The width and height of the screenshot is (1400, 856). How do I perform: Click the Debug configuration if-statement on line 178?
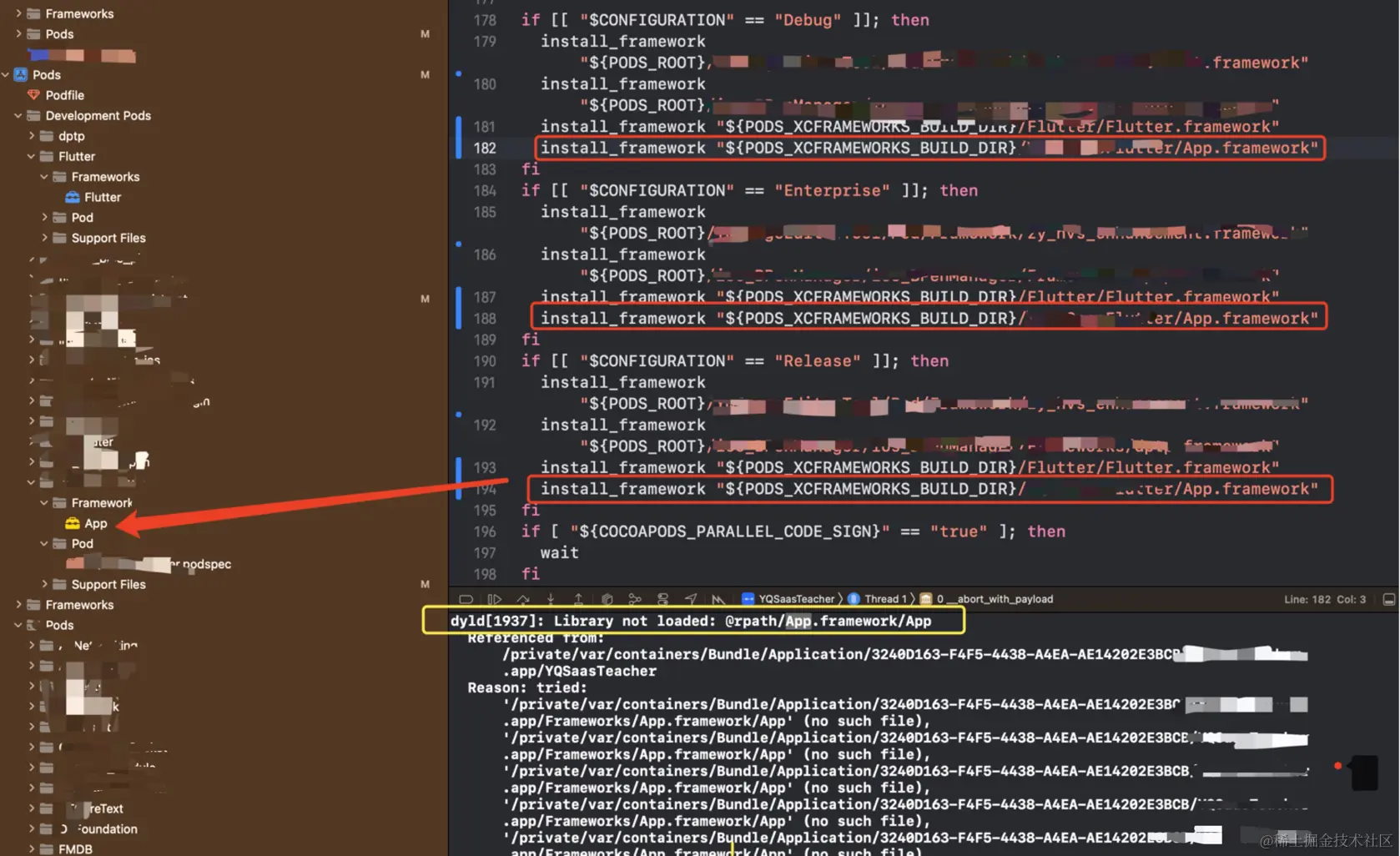click(x=725, y=20)
